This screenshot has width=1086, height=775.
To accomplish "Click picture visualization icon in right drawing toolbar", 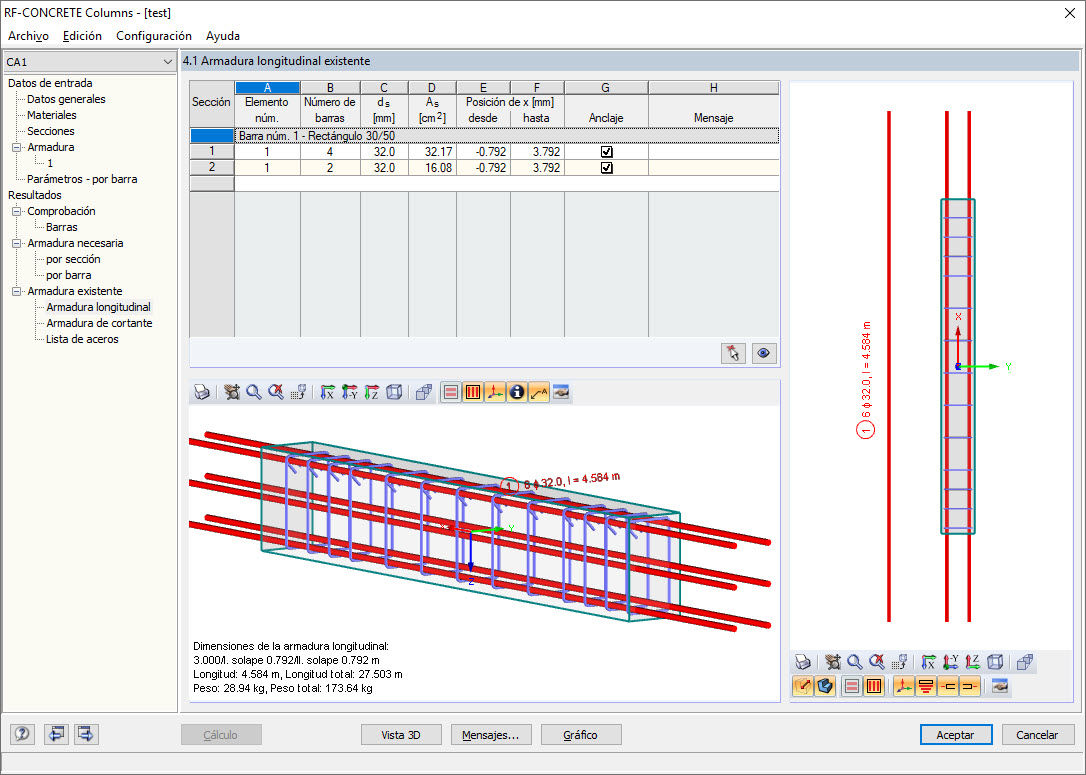I will point(999,686).
